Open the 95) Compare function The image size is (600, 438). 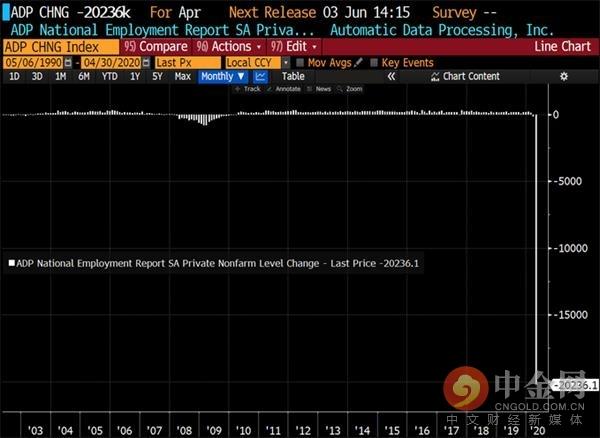coord(156,47)
